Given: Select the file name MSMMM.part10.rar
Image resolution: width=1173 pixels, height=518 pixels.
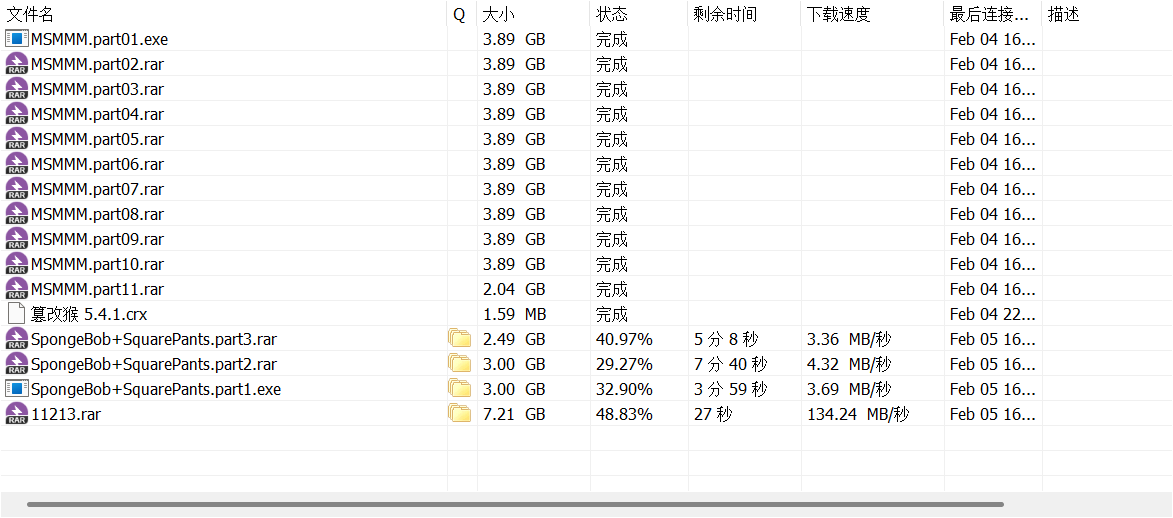Looking at the screenshot, I should point(97,264).
